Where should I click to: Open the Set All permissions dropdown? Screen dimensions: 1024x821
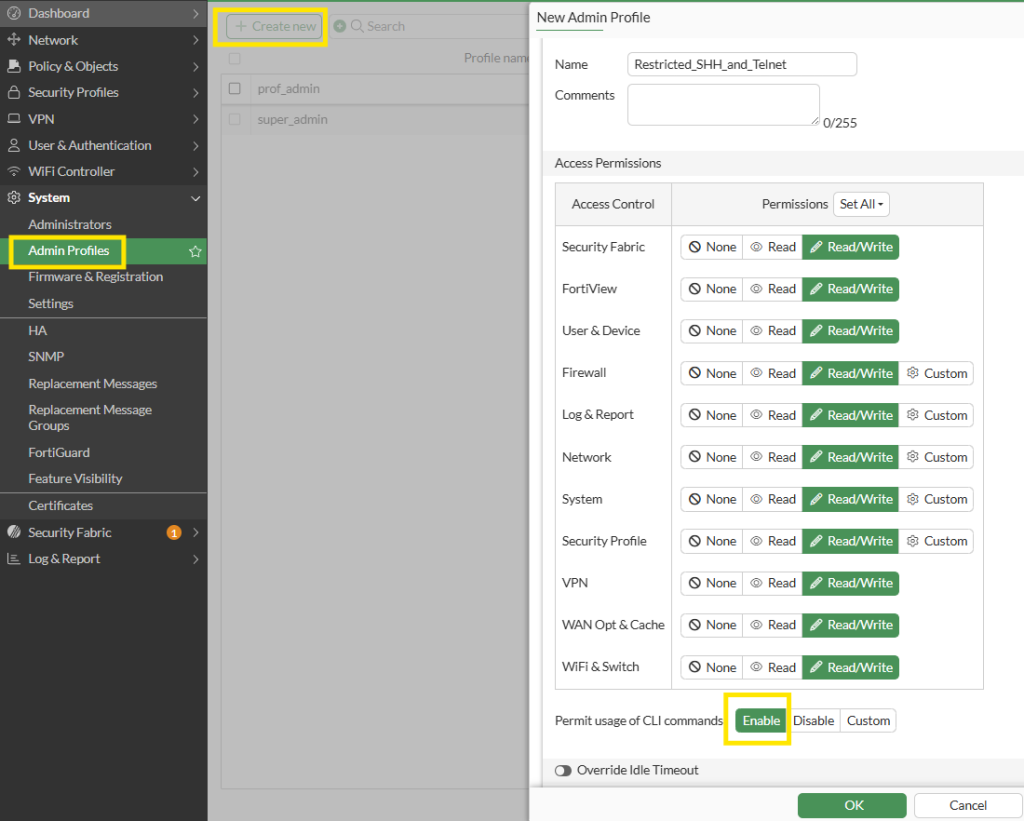(x=861, y=204)
